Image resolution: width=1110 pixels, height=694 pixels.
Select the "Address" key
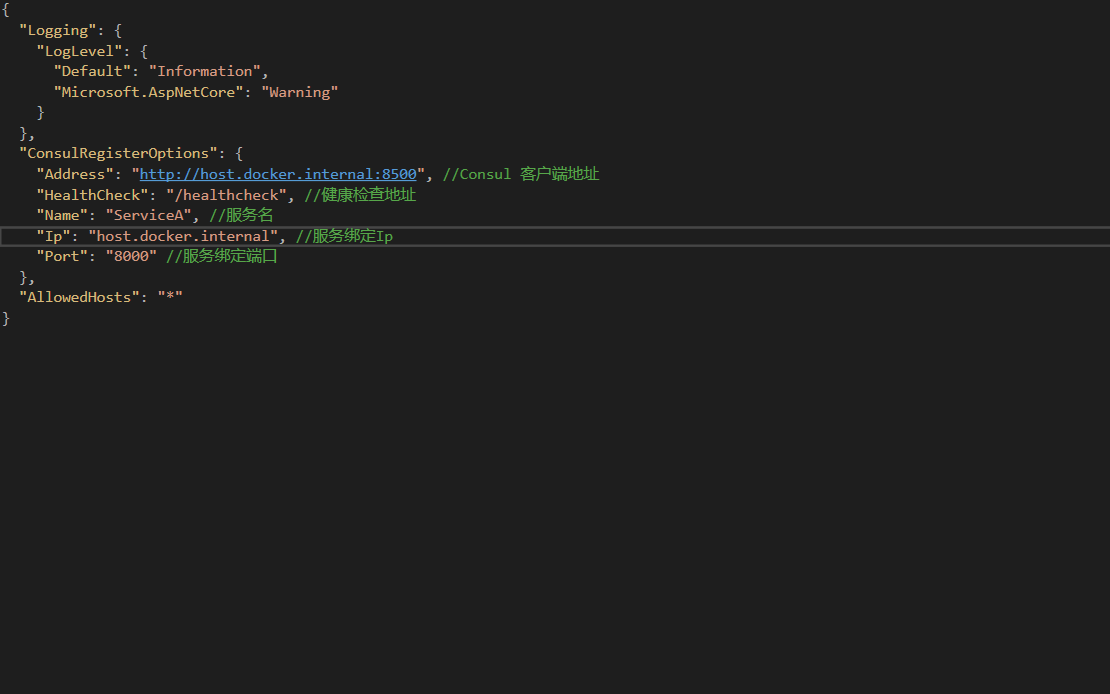point(74,173)
